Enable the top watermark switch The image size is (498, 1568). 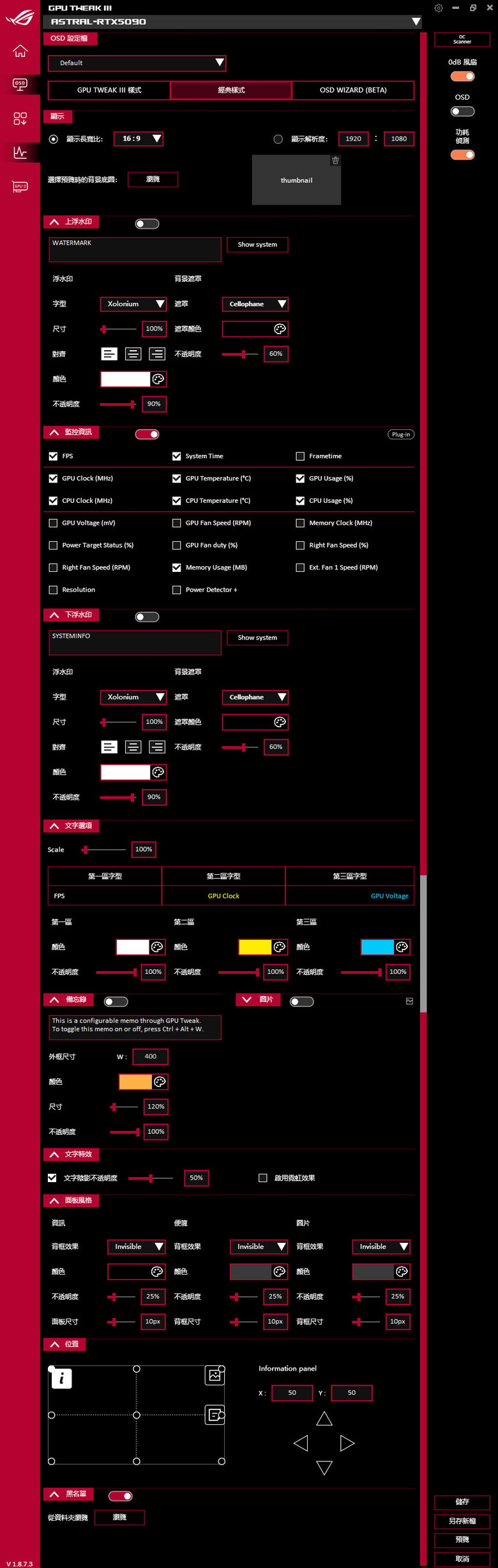[x=147, y=224]
